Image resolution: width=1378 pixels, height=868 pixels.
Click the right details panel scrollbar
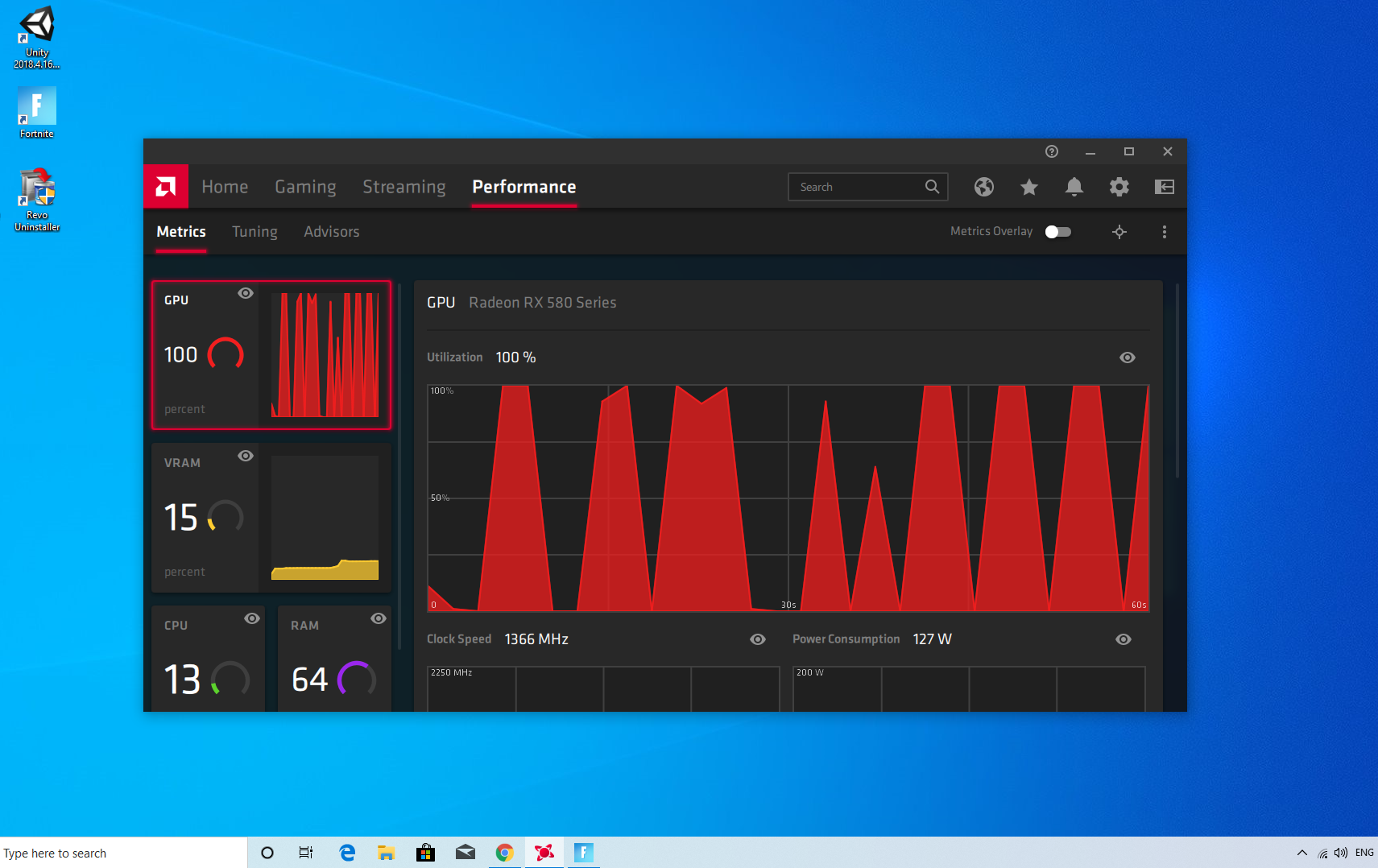click(1177, 381)
